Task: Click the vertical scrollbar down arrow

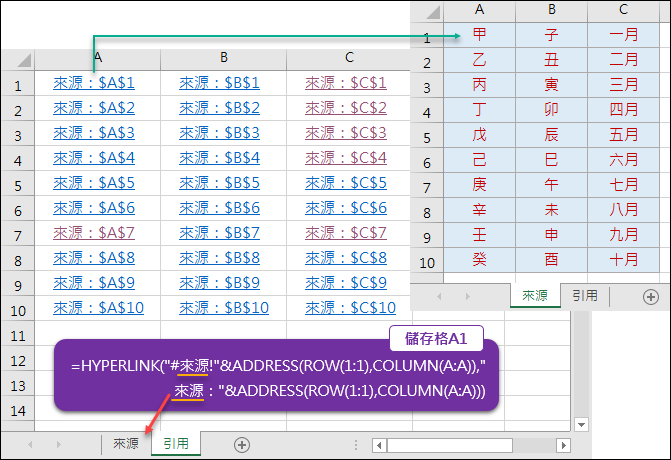Action: click(581, 424)
